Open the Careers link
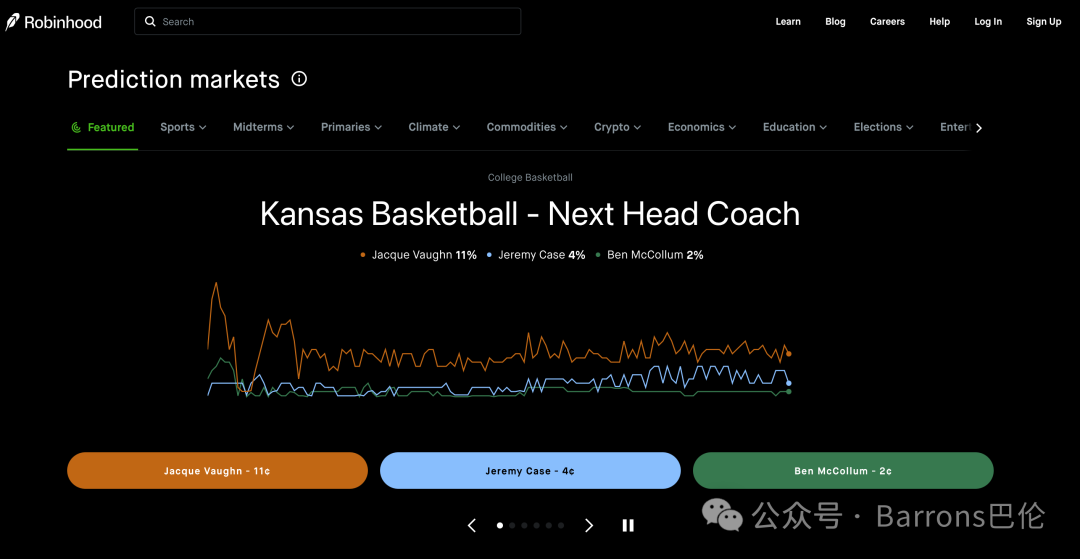1080x559 pixels. click(887, 22)
